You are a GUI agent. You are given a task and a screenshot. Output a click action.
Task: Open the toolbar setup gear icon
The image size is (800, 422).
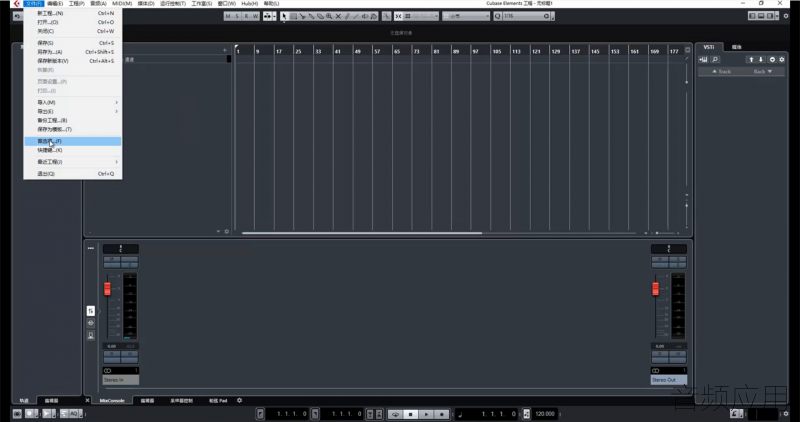786,16
